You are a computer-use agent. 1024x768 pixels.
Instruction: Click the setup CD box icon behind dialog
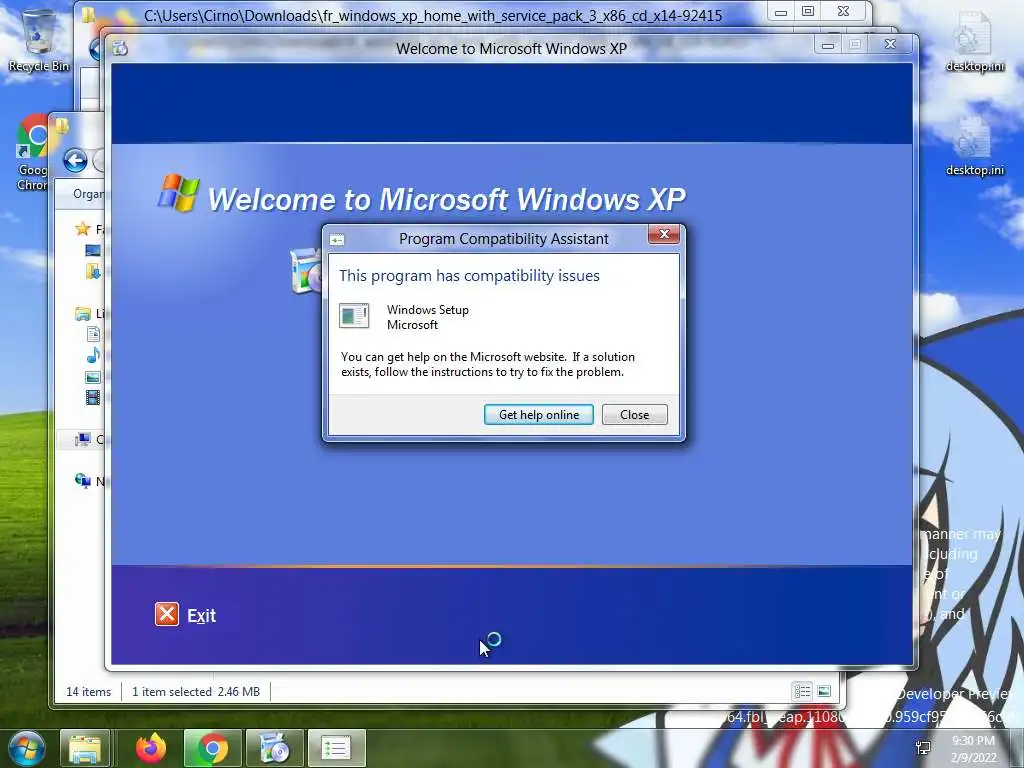click(x=306, y=270)
